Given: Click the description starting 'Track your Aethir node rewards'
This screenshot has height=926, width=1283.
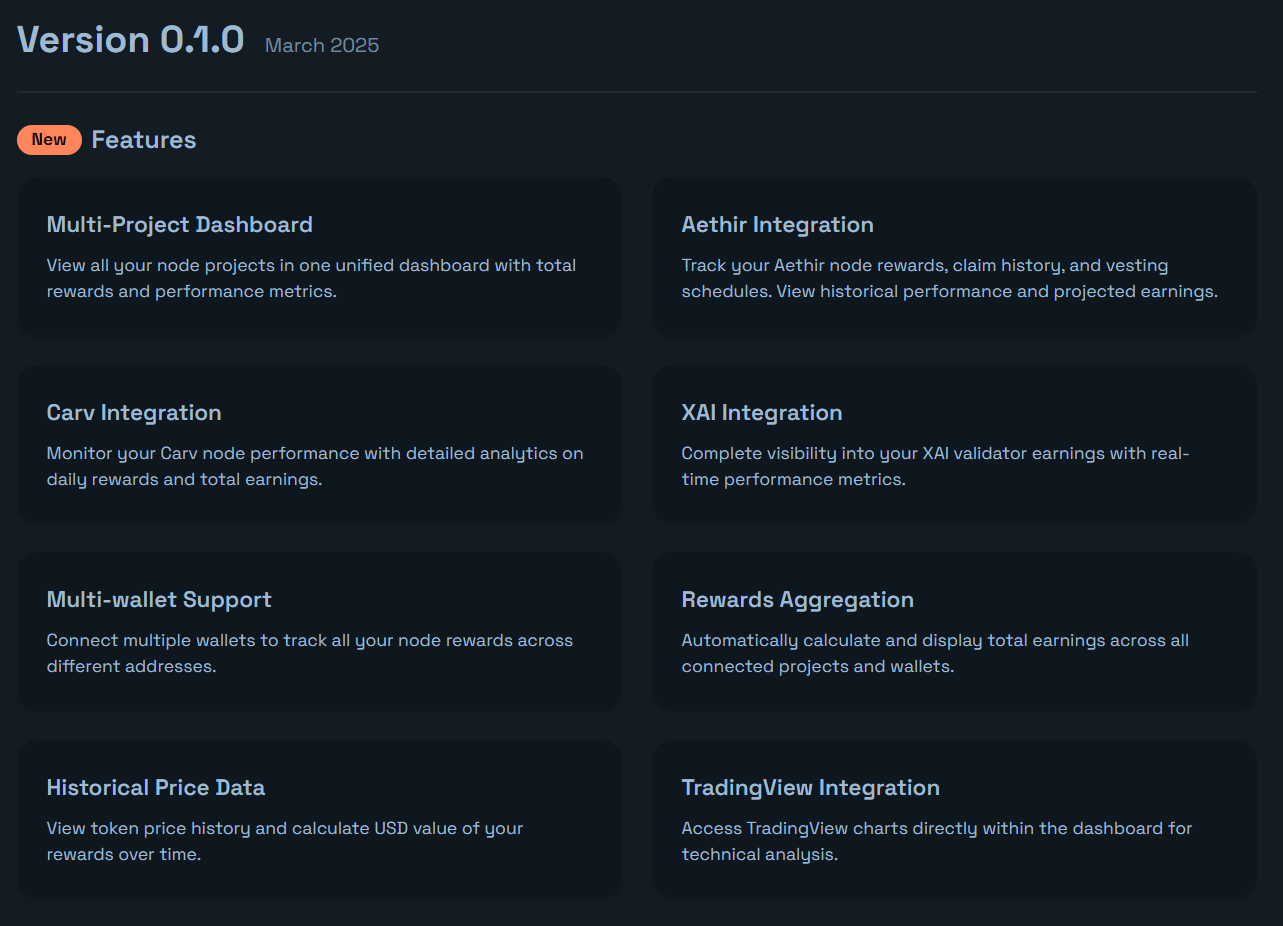Looking at the screenshot, I should click(950, 279).
